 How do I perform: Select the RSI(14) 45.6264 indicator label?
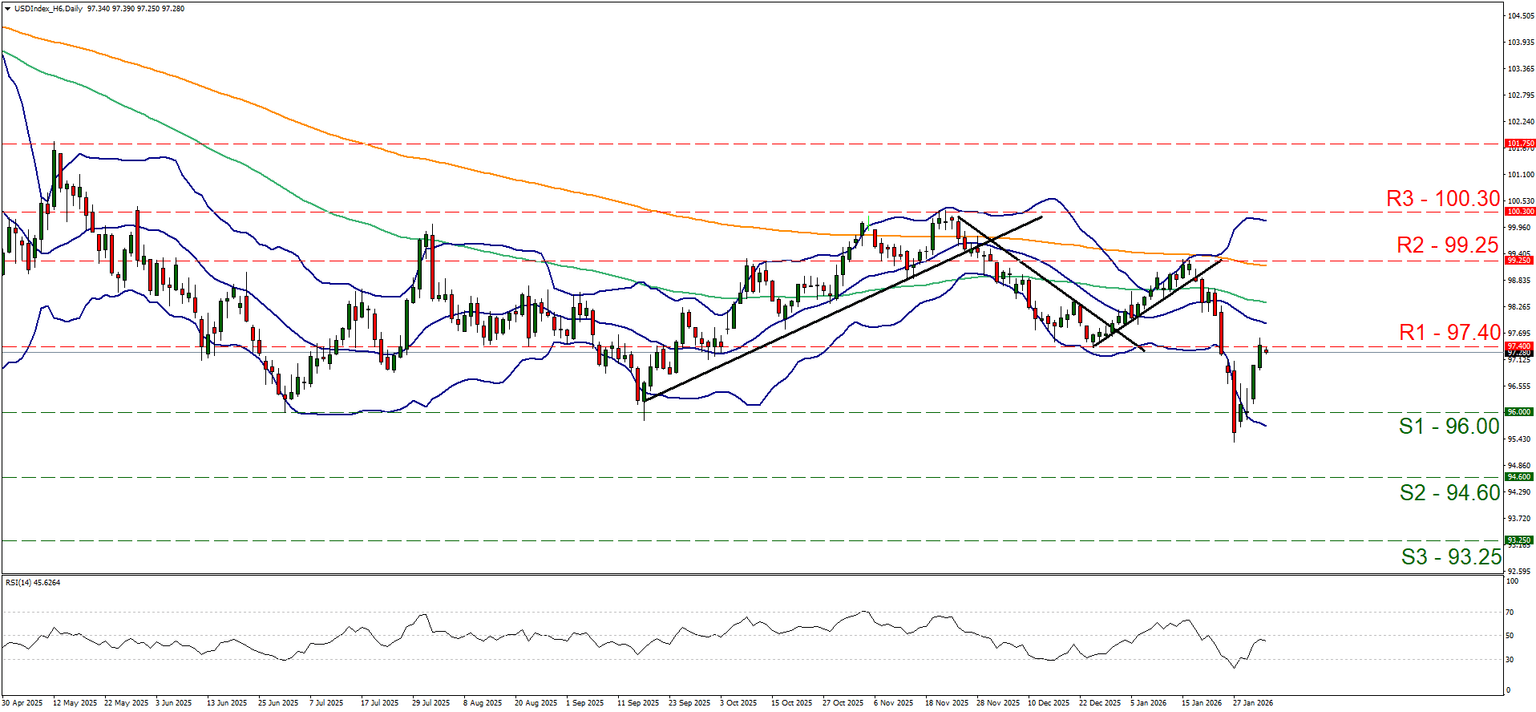coord(32,581)
